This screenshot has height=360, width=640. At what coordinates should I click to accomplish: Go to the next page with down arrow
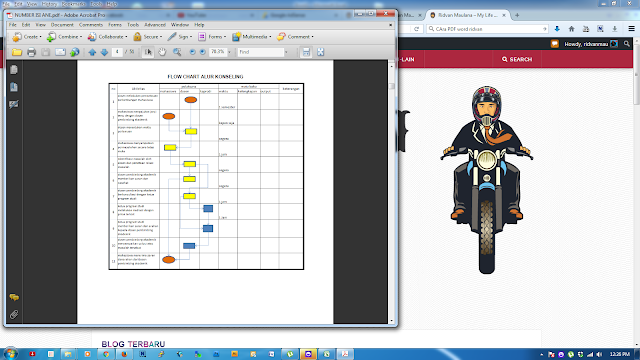point(104,52)
